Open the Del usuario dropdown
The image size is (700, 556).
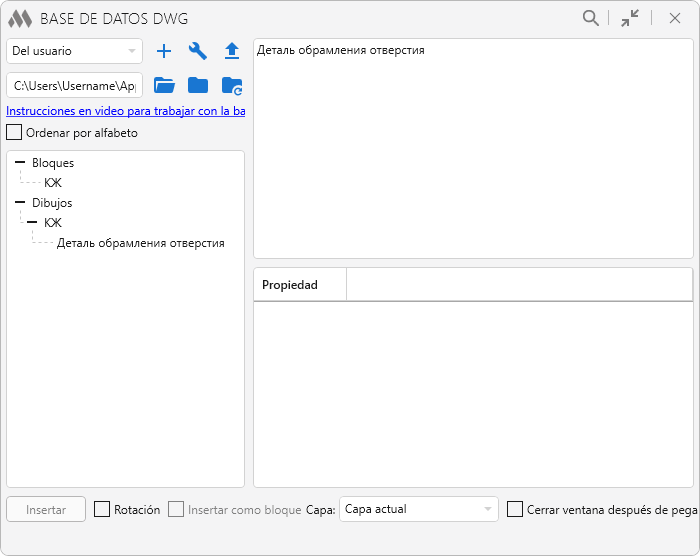pos(75,51)
